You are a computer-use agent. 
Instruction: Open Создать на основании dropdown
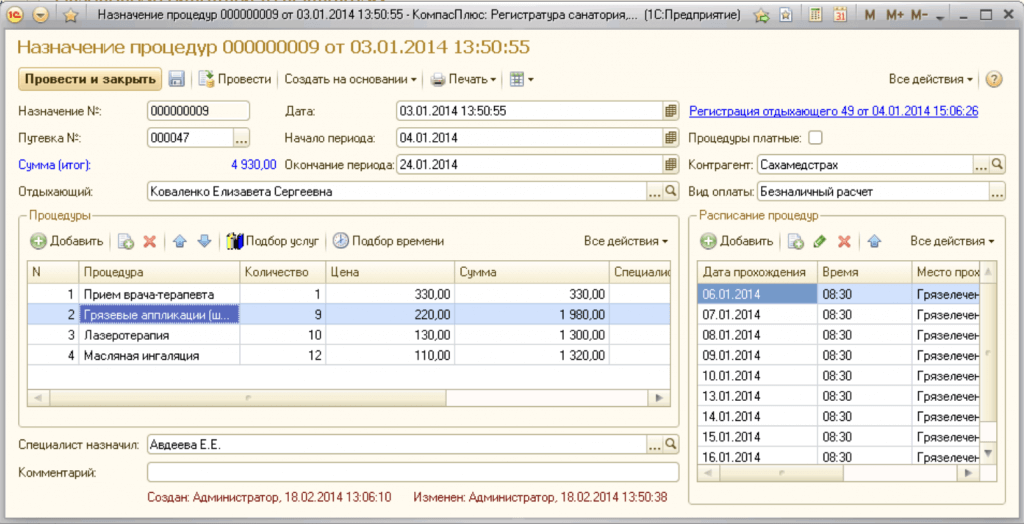click(x=351, y=79)
